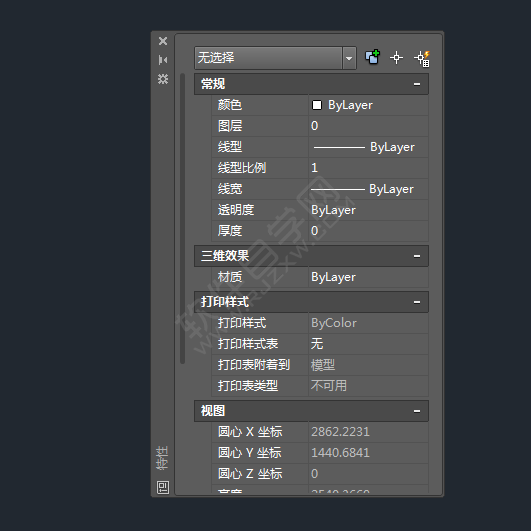Click the Select Objects crosshair icon
Viewport: 531px width, 531px height.
pyautogui.click(x=396, y=58)
